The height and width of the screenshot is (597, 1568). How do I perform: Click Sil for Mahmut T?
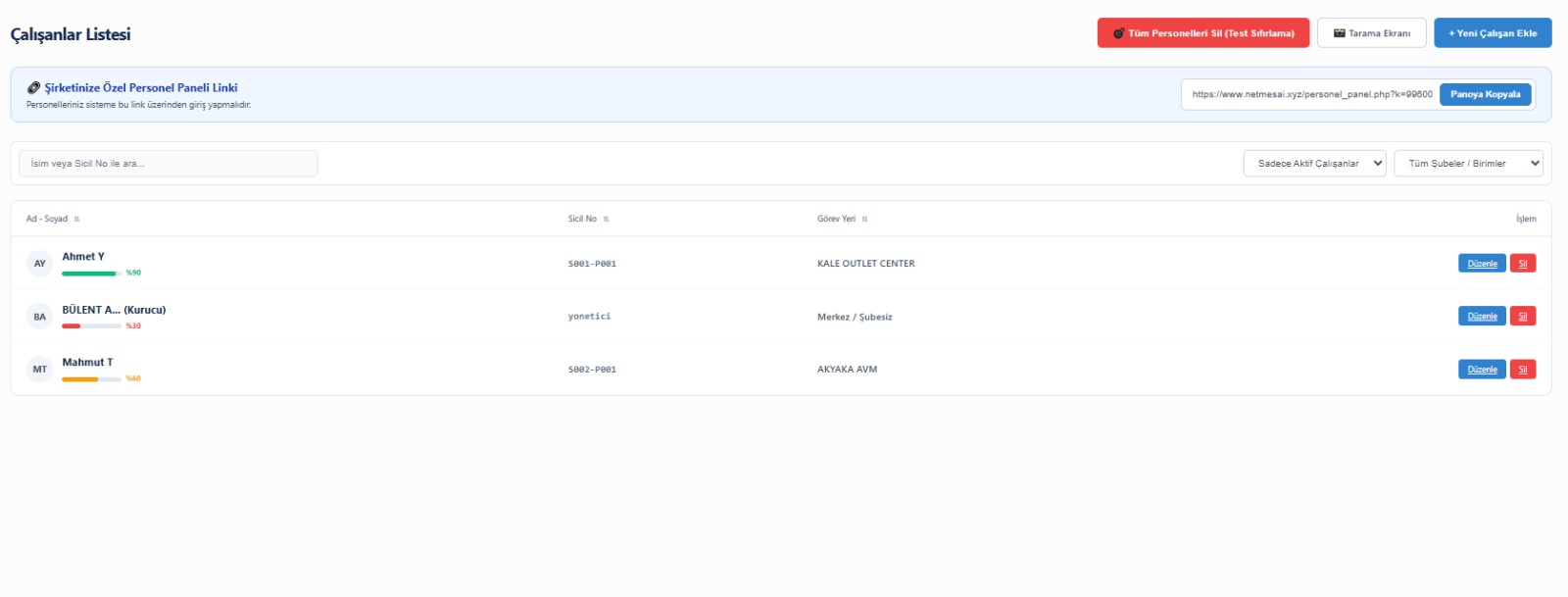pos(1523,369)
